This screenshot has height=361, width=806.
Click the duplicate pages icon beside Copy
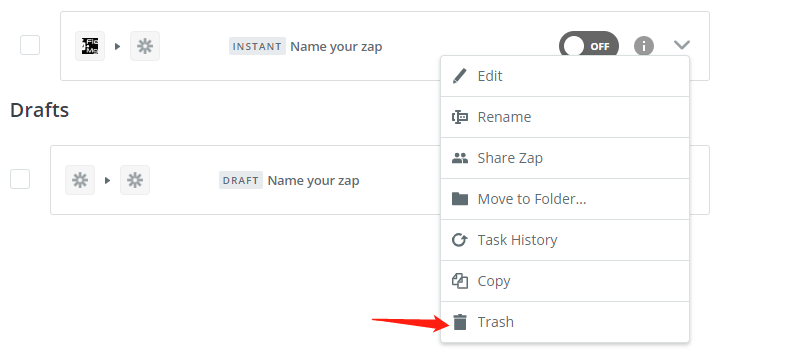click(x=460, y=281)
